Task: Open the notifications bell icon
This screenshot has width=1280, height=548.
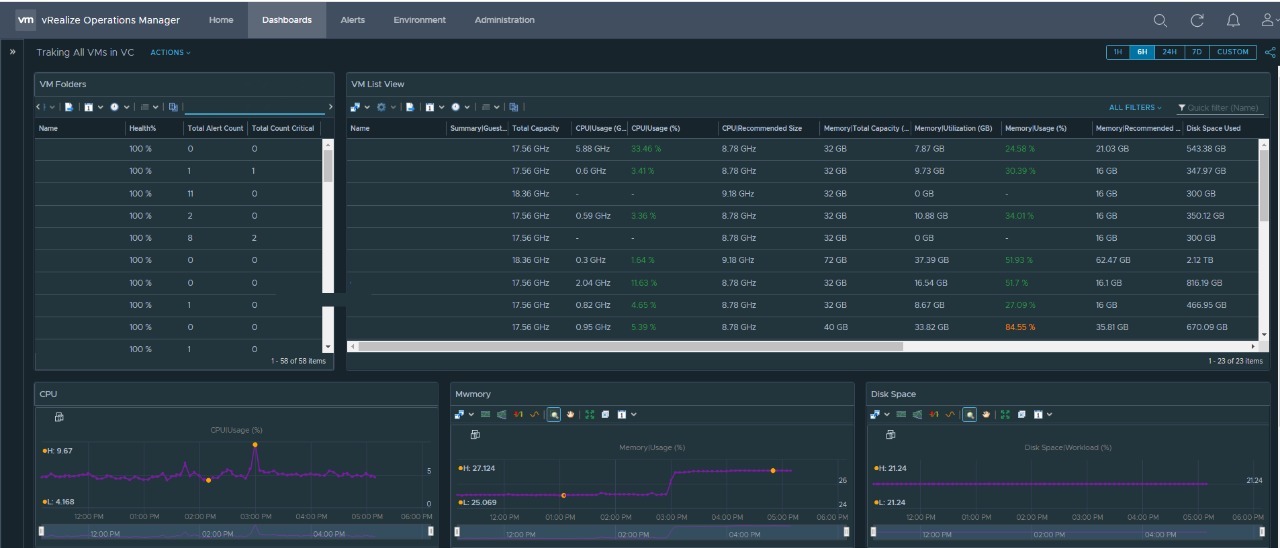Action: (x=1233, y=20)
